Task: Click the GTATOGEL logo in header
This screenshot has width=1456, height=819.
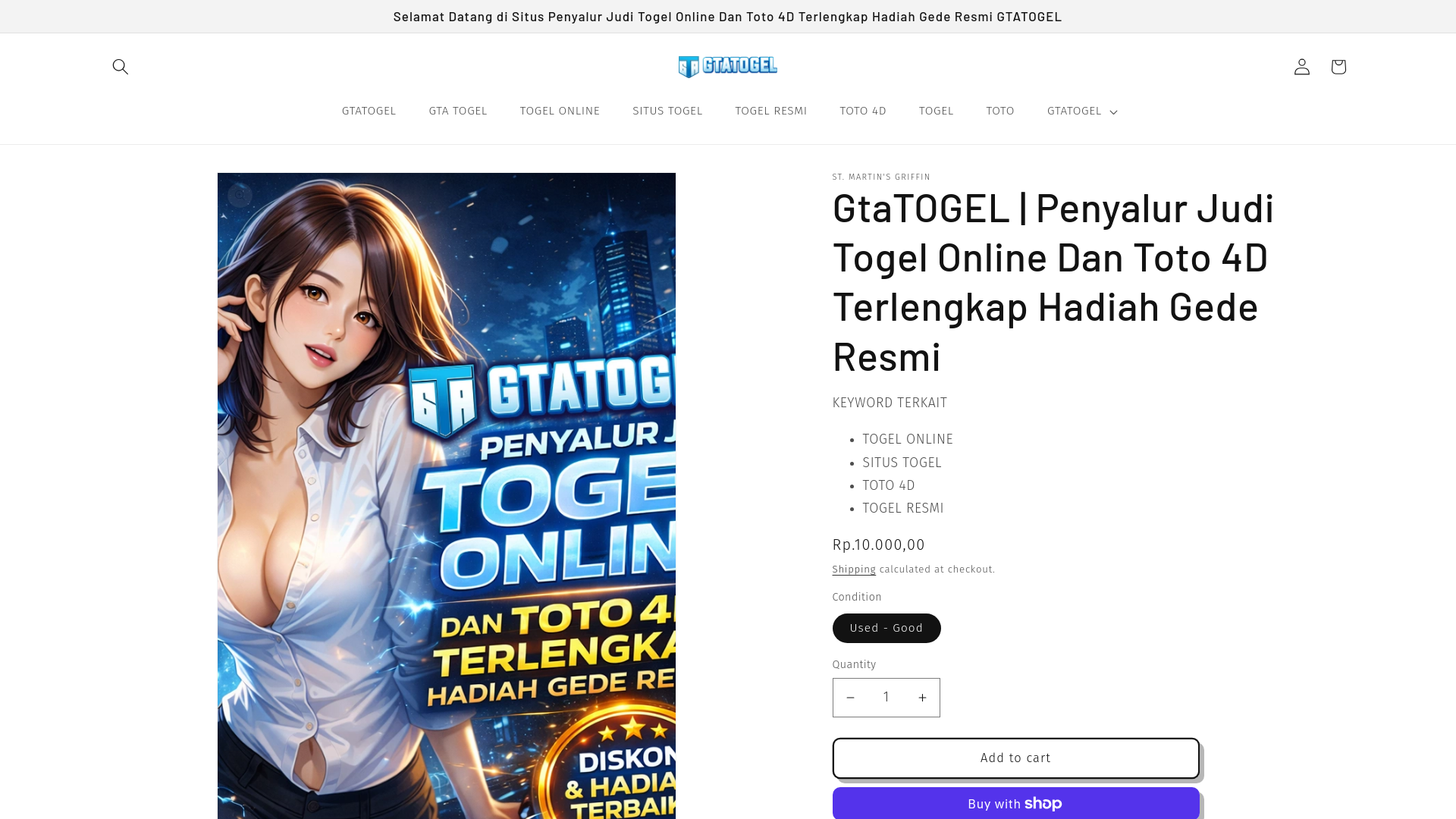Action: click(727, 67)
